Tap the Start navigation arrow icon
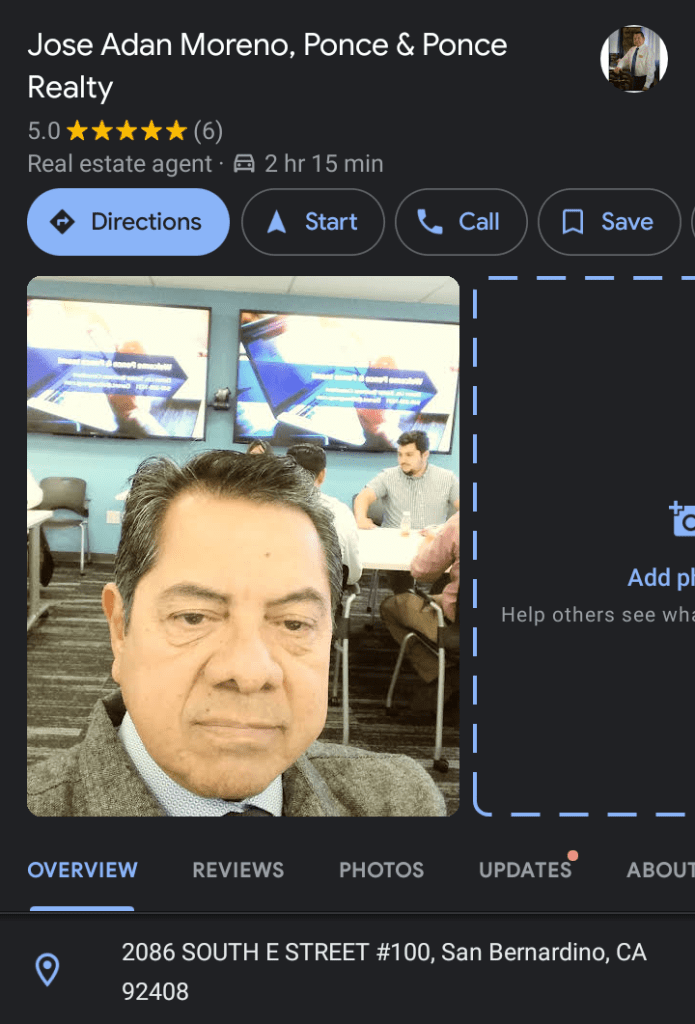Screen dimensions: 695x1024 click(277, 222)
